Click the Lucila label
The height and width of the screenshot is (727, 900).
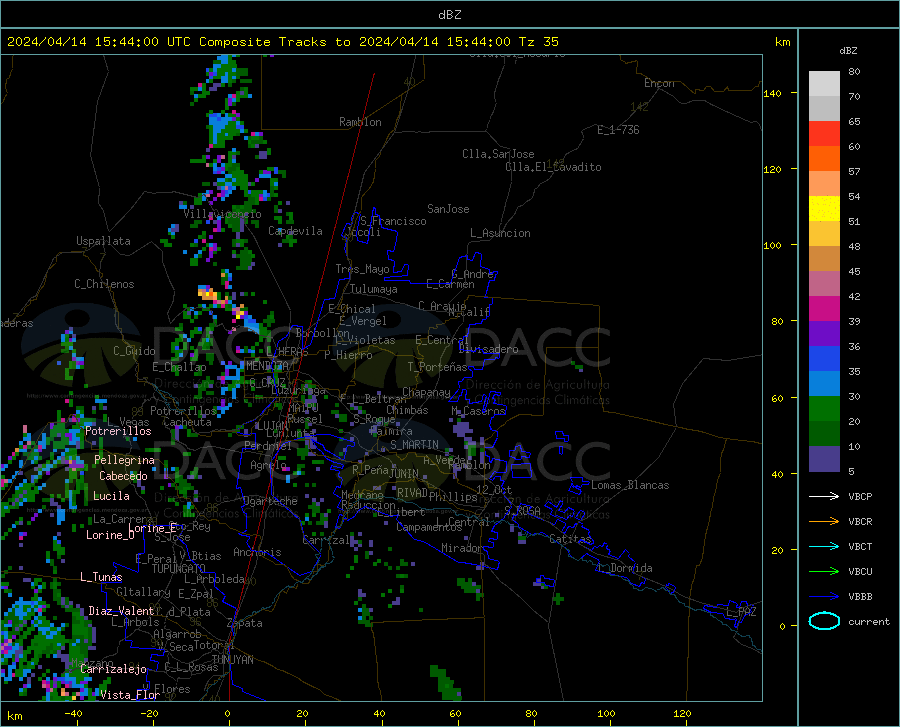pos(111,496)
